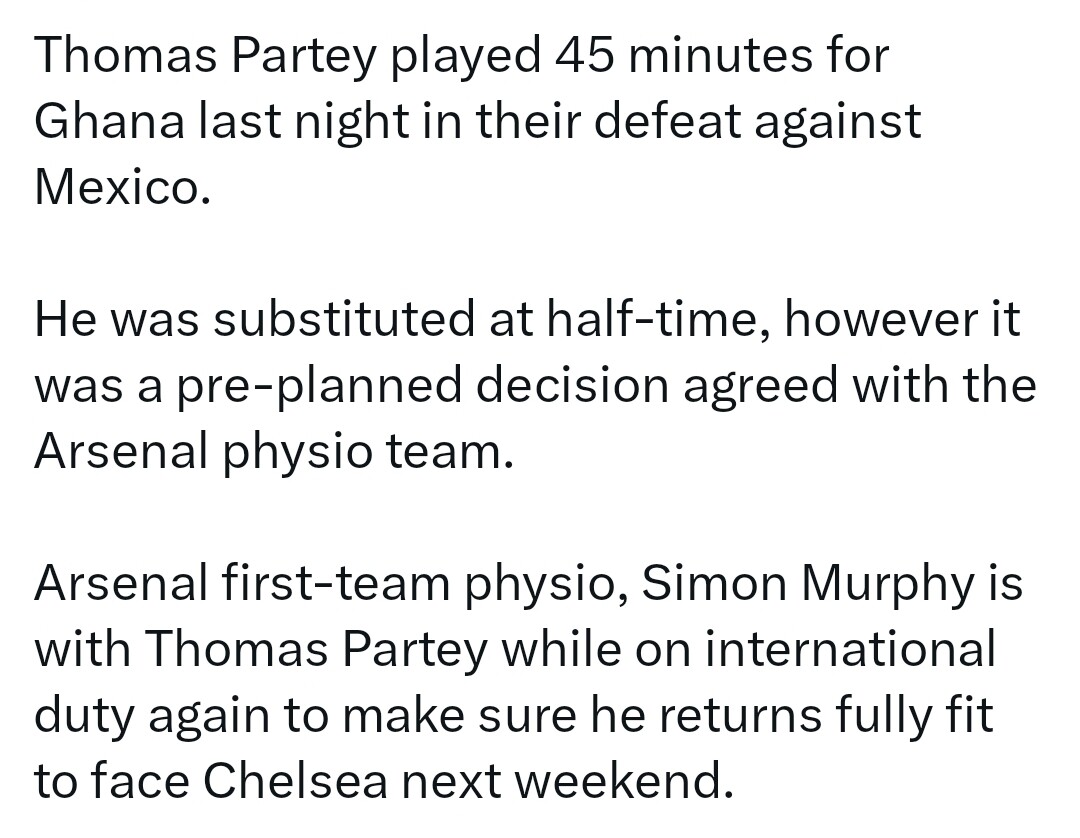Click 'first-team' in third paragraph
Image resolution: width=1080 pixels, height=838 pixels.
tap(335, 583)
